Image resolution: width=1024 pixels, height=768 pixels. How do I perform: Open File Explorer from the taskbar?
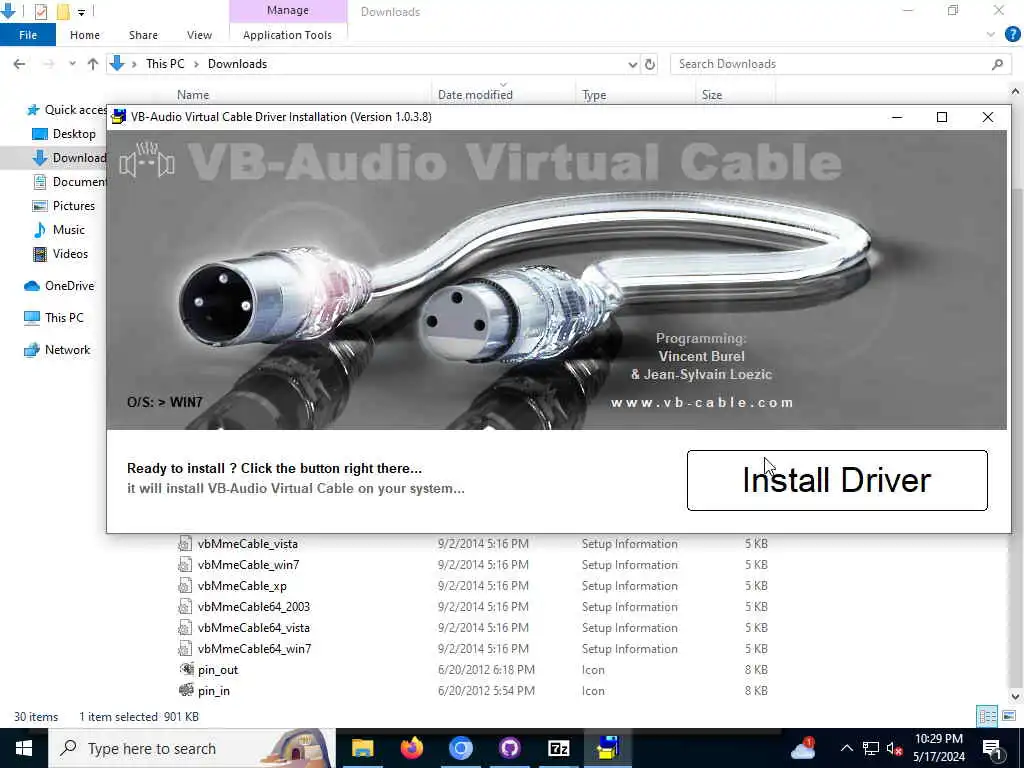click(362, 748)
